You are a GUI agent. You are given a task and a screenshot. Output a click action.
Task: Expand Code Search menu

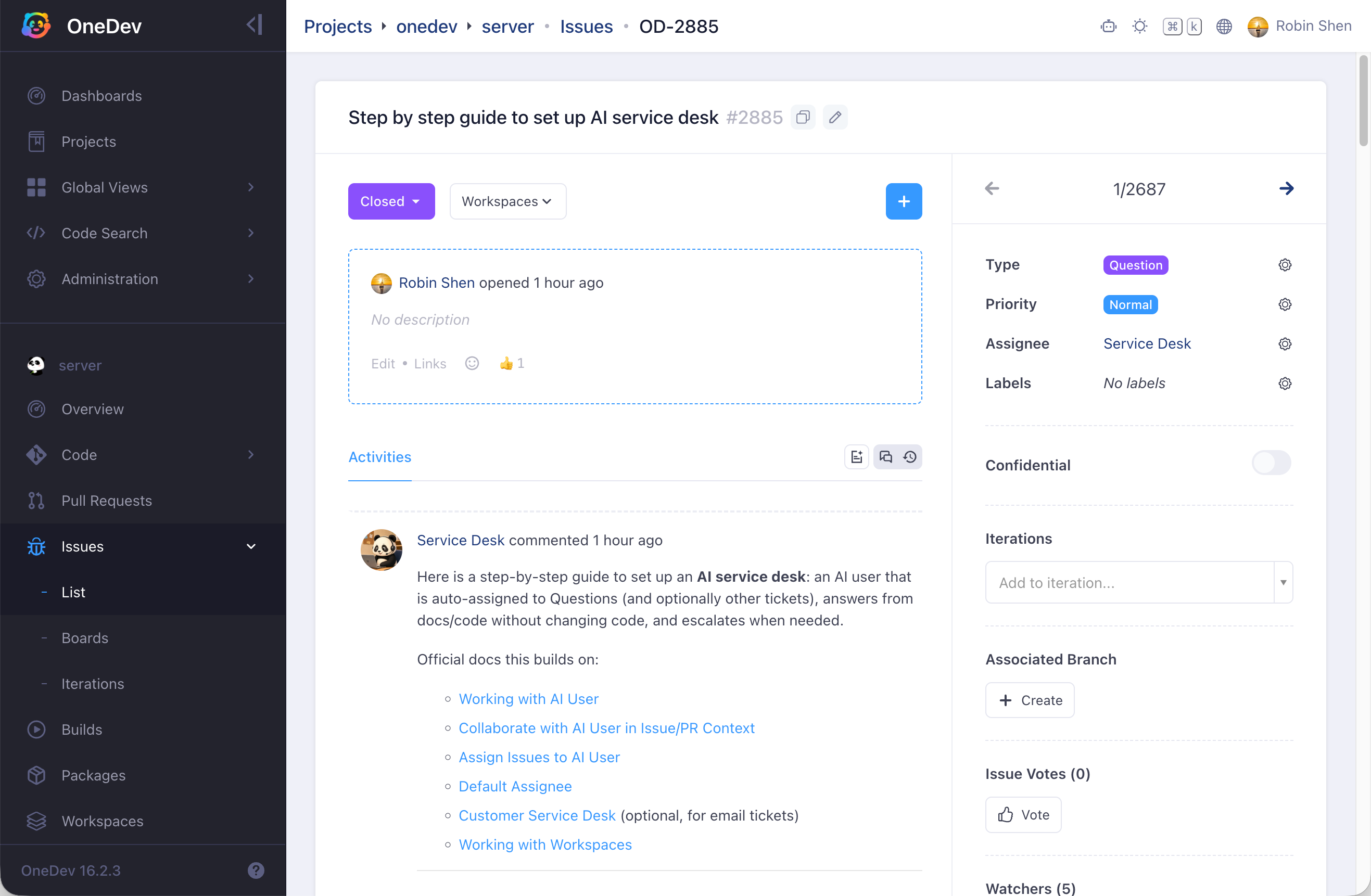[143, 233]
